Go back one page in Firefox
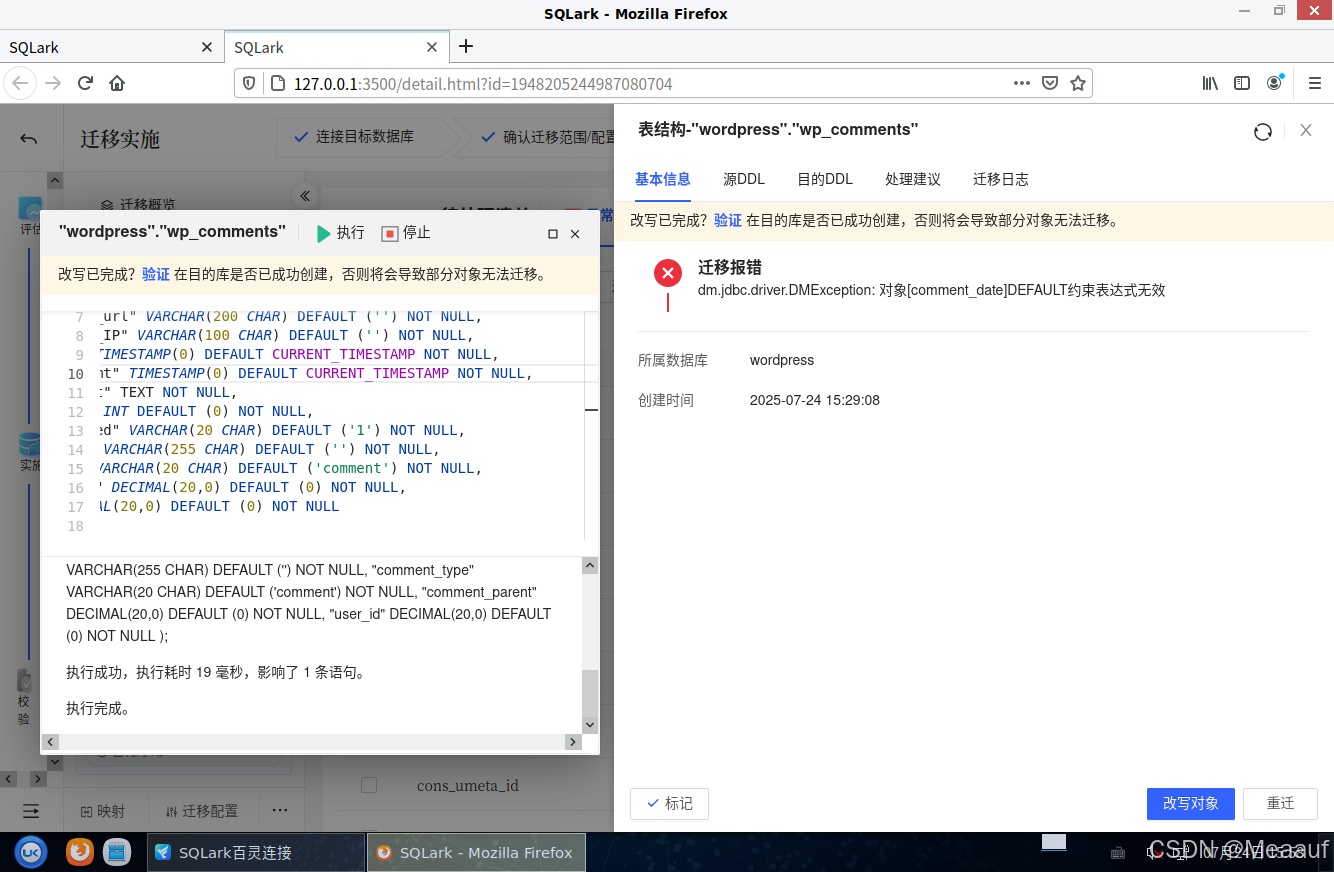Image resolution: width=1334 pixels, height=872 pixels. tap(21, 83)
